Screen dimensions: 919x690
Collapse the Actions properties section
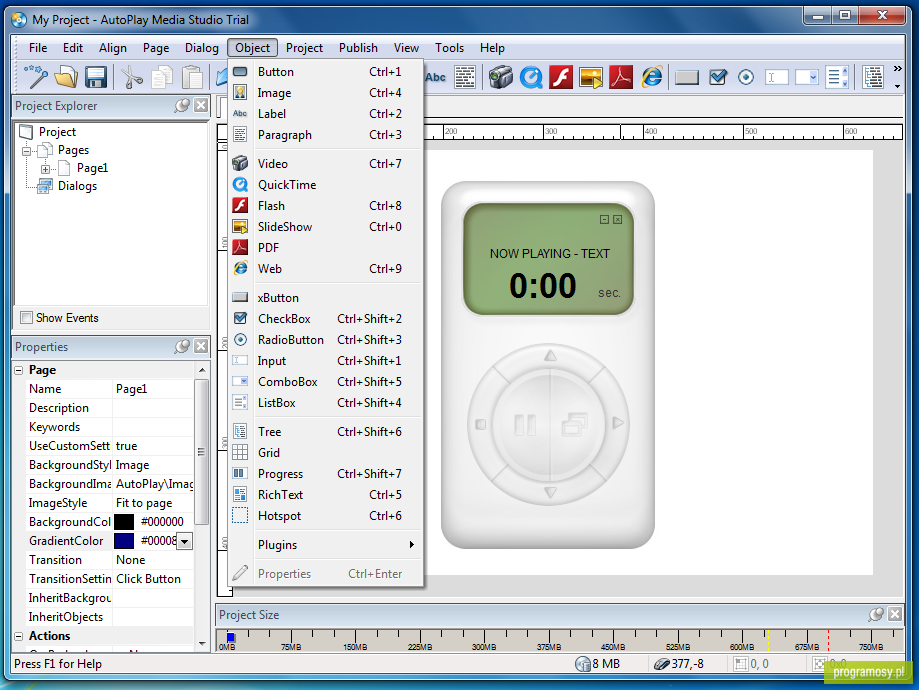pos(19,636)
